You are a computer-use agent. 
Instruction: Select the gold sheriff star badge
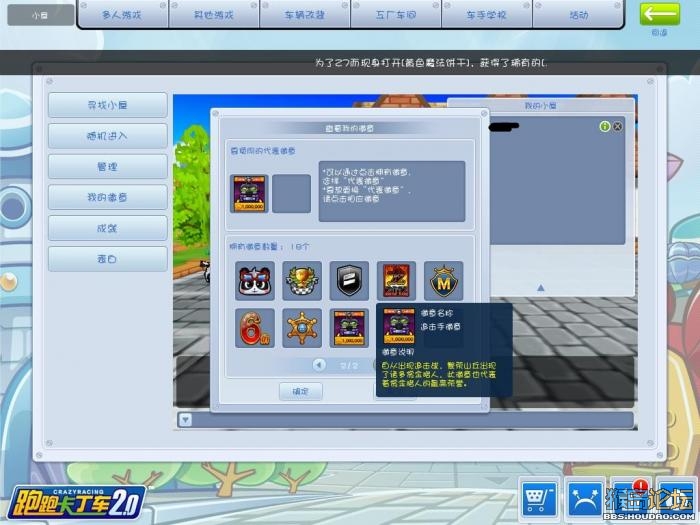(302, 328)
